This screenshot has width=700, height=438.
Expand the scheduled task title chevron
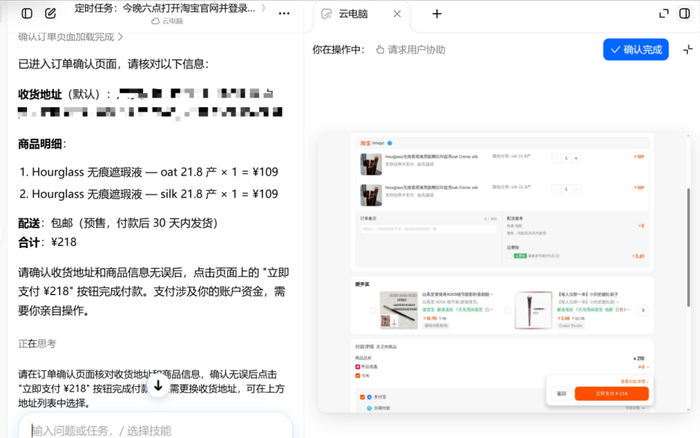coord(263,8)
